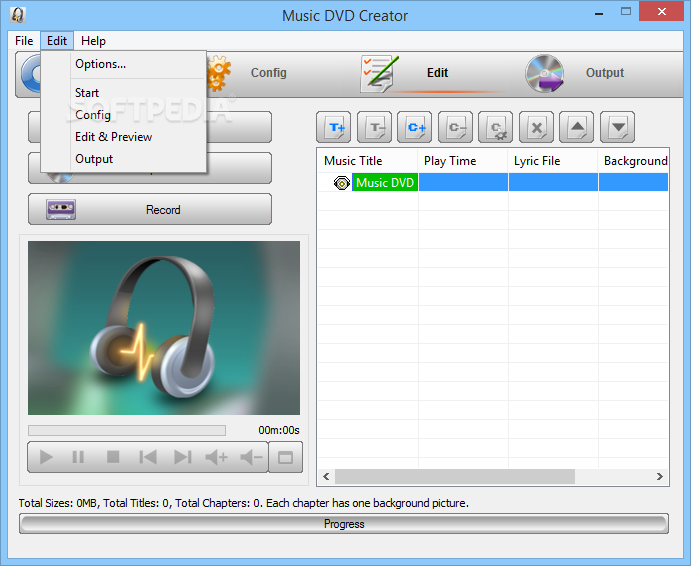Minimize the Music DVD Creator window

click(598, 14)
